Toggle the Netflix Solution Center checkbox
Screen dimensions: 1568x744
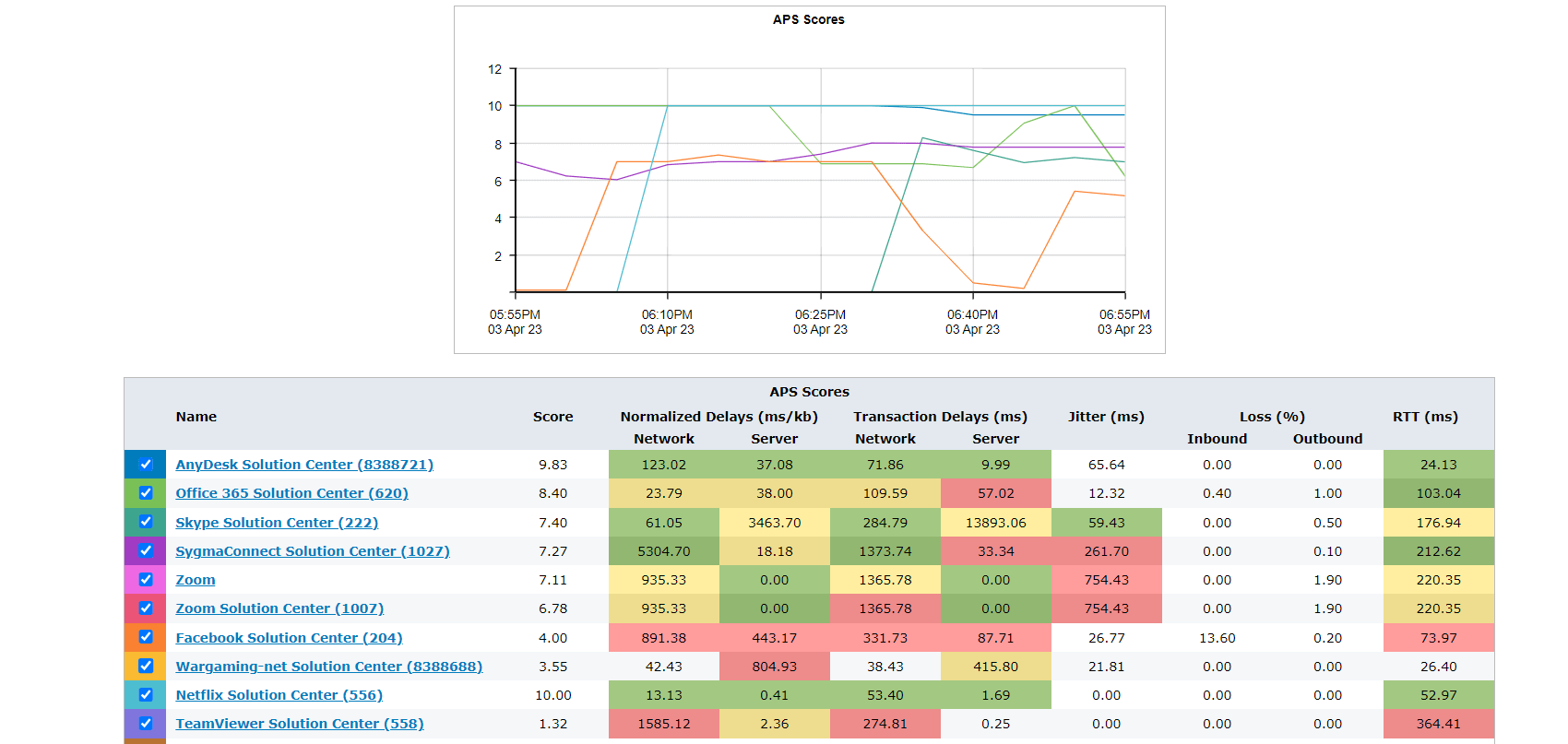(146, 695)
